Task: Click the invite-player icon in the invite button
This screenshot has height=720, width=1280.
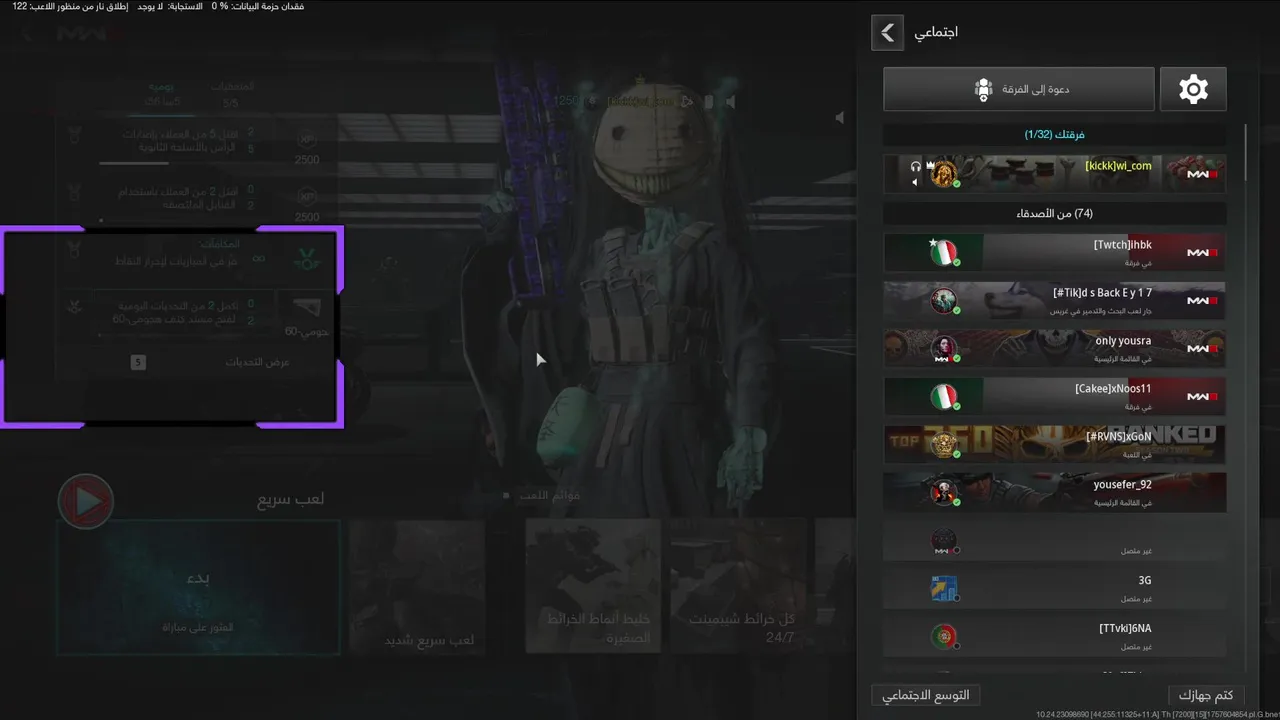Action: point(983,89)
